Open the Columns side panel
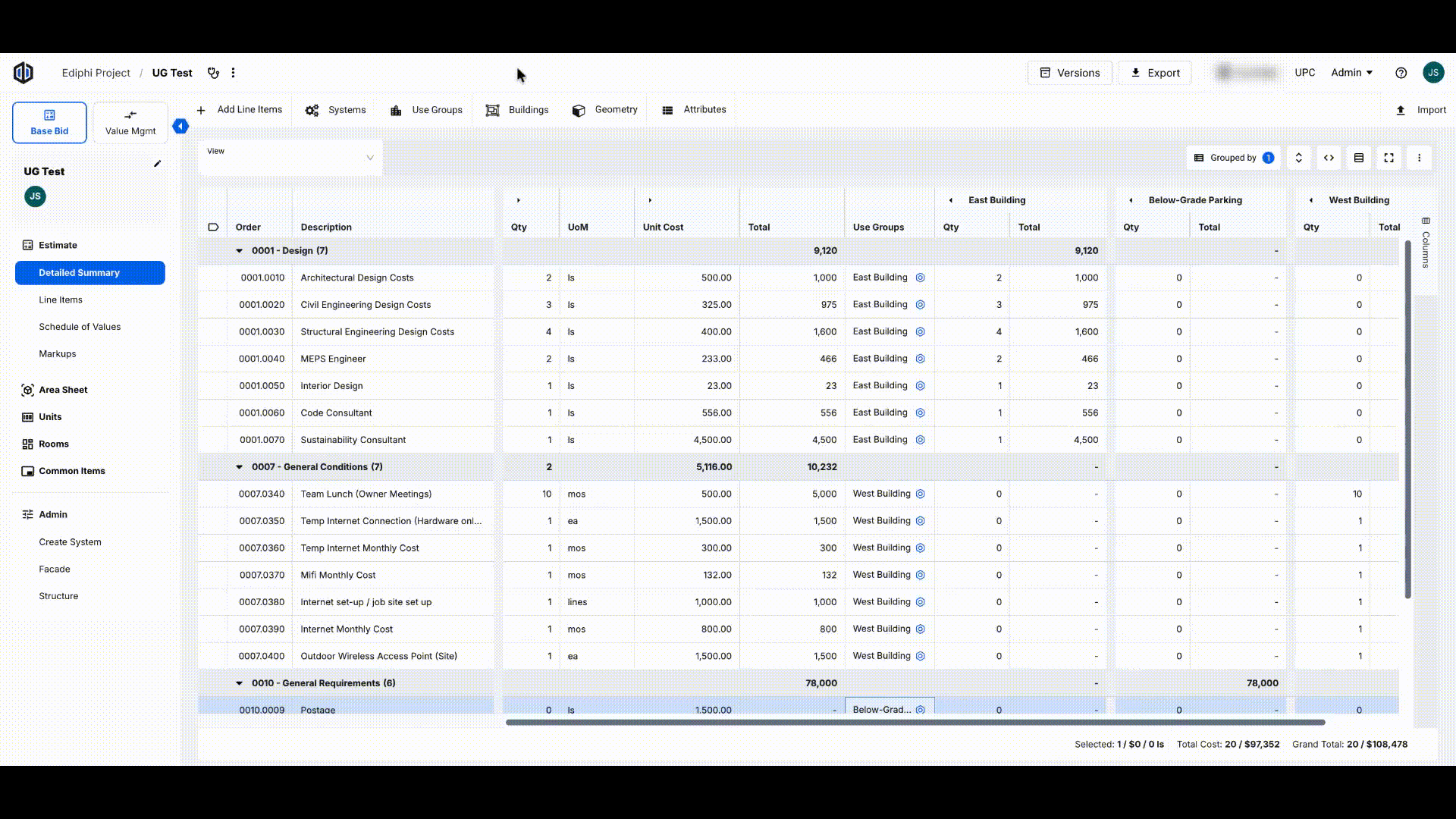 (x=1426, y=243)
